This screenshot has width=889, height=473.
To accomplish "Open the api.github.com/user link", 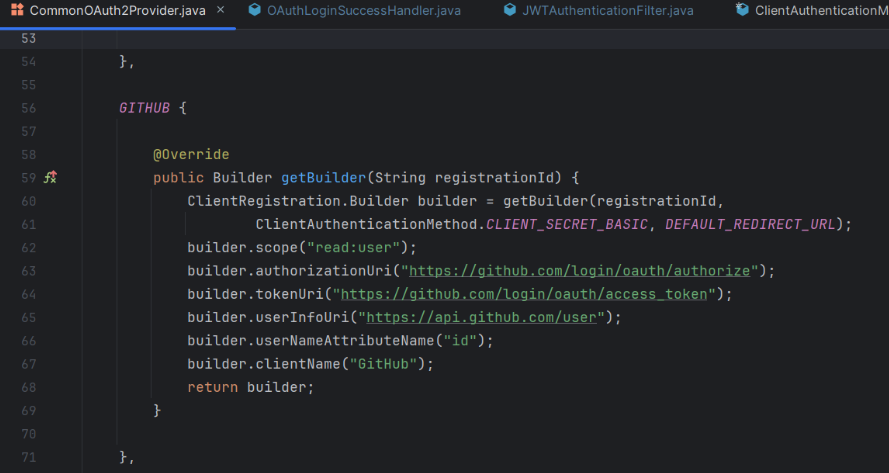I will click(x=482, y=317).
